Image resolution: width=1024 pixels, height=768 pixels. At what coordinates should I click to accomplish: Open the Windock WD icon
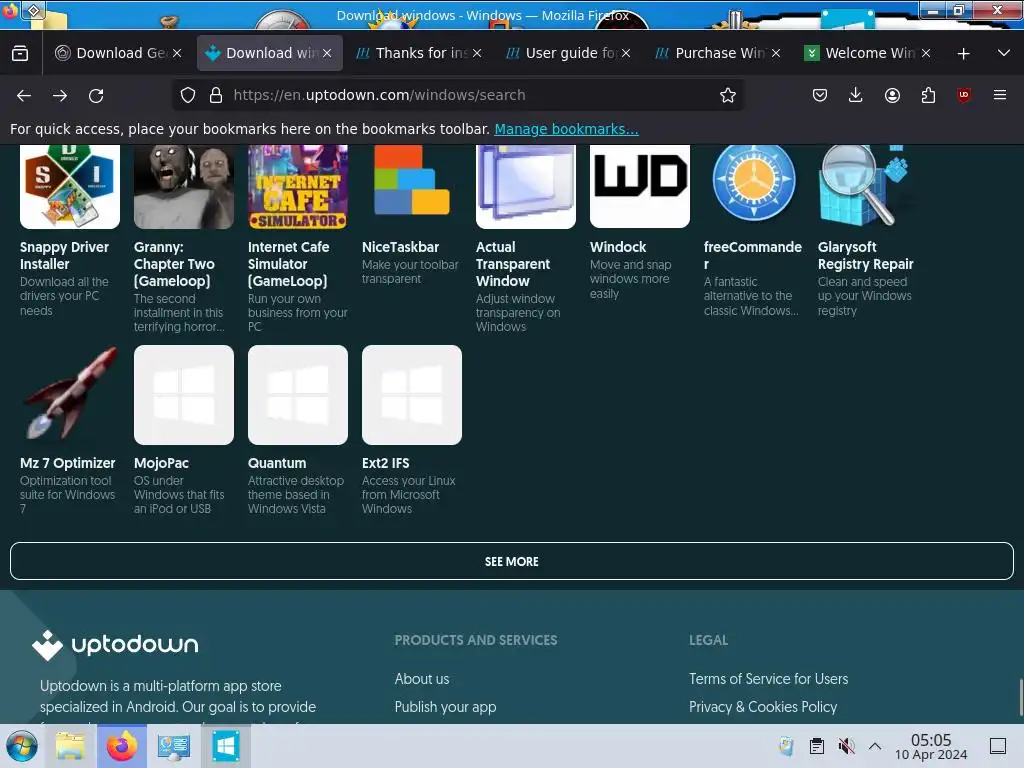[x=640, y=187]
